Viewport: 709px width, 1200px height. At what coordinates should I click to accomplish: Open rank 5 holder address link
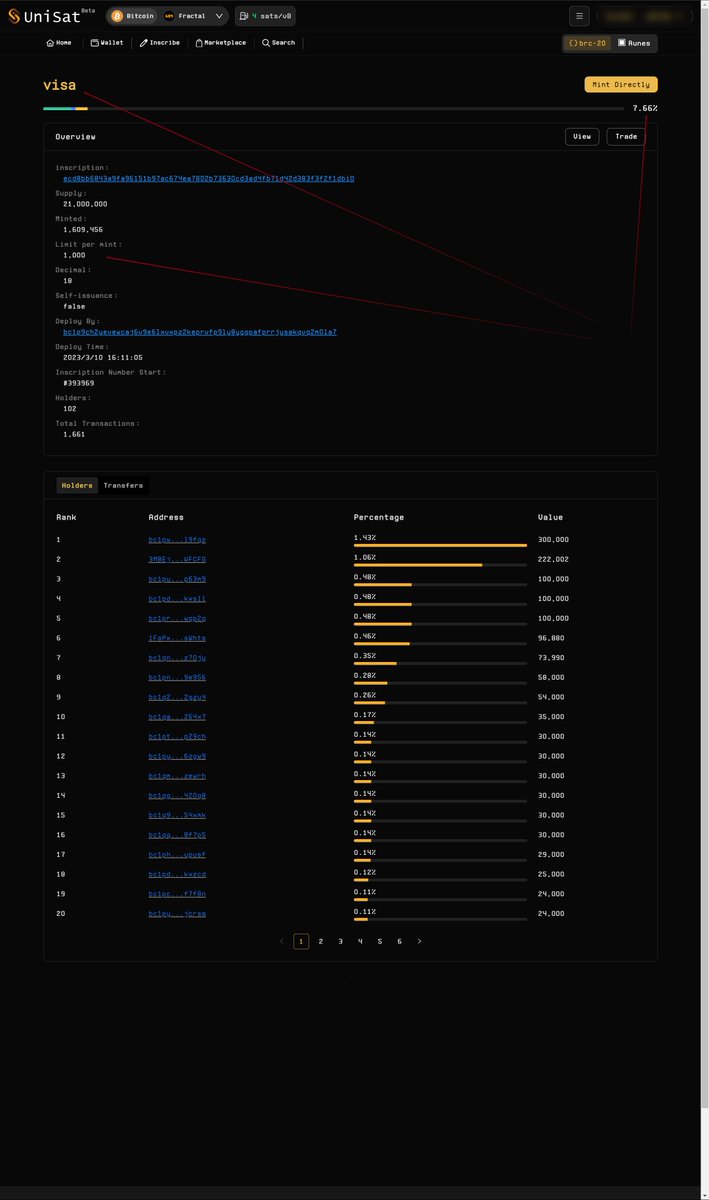(177, 618)
